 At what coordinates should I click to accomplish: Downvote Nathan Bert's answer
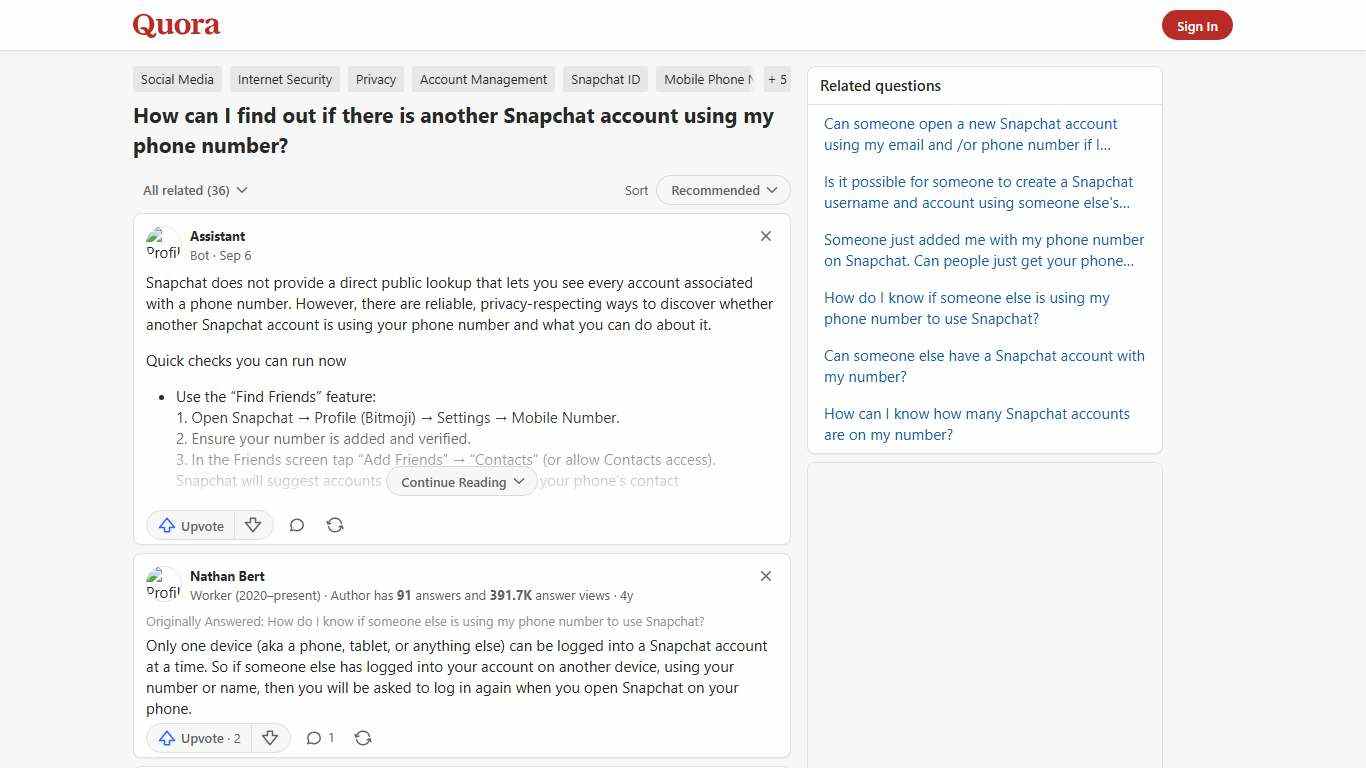coord(271,738)
